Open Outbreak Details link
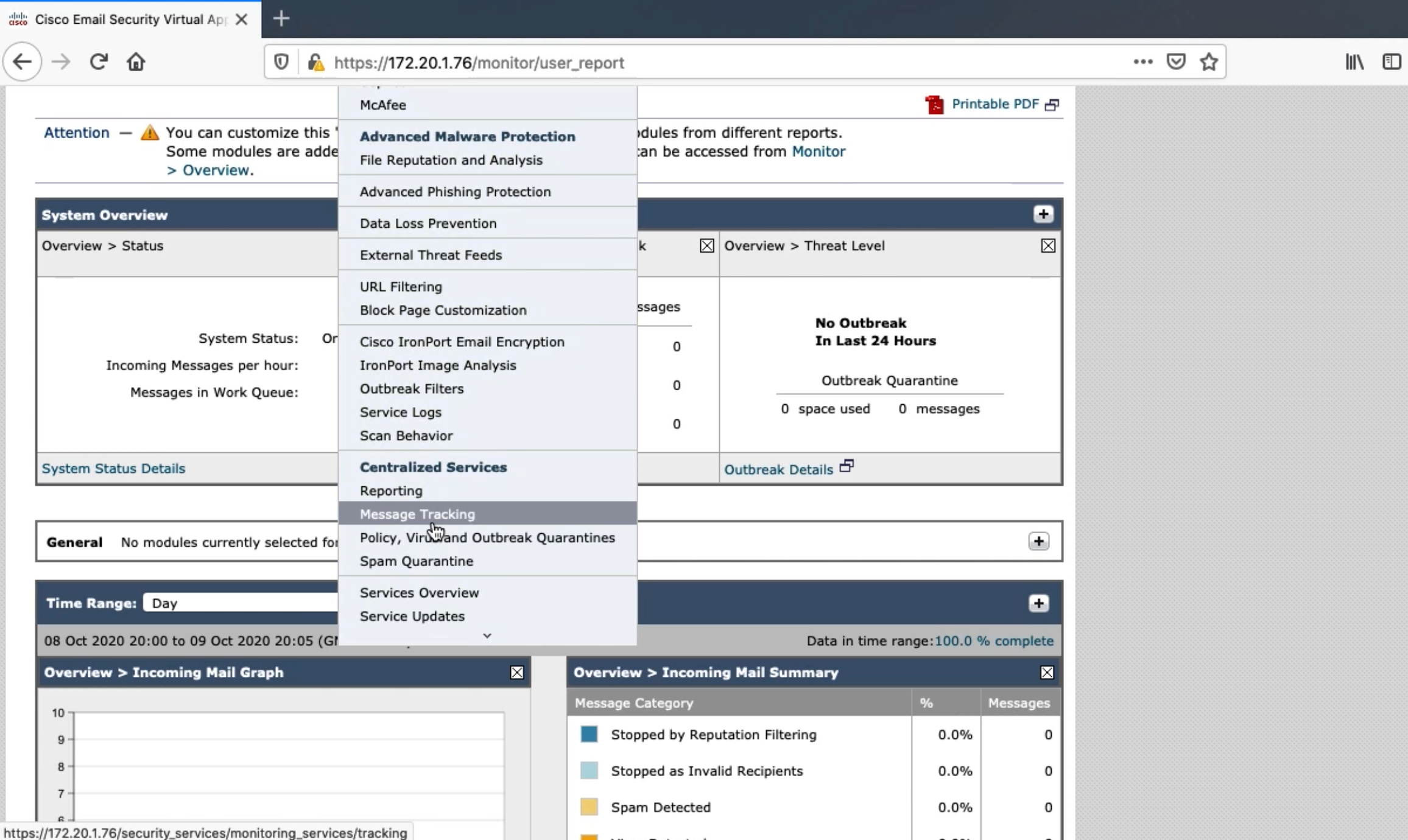The height and width of the screenshot is (840, 1408). (x=778, y=470)
